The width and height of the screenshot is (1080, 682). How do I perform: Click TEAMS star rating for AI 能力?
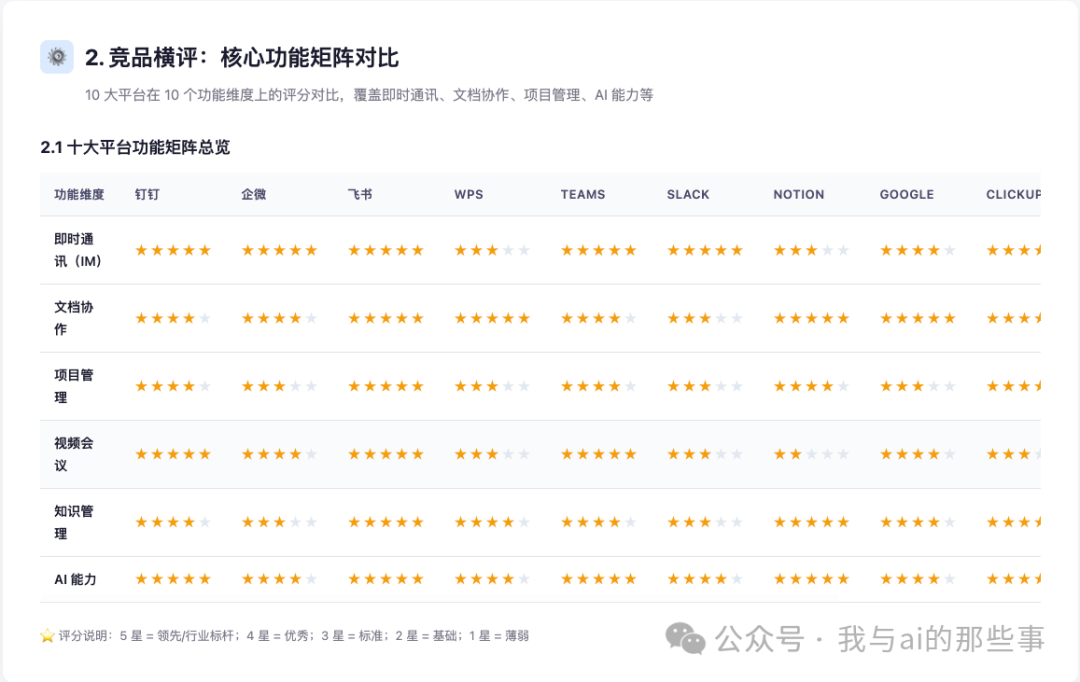tap(599, 579)
